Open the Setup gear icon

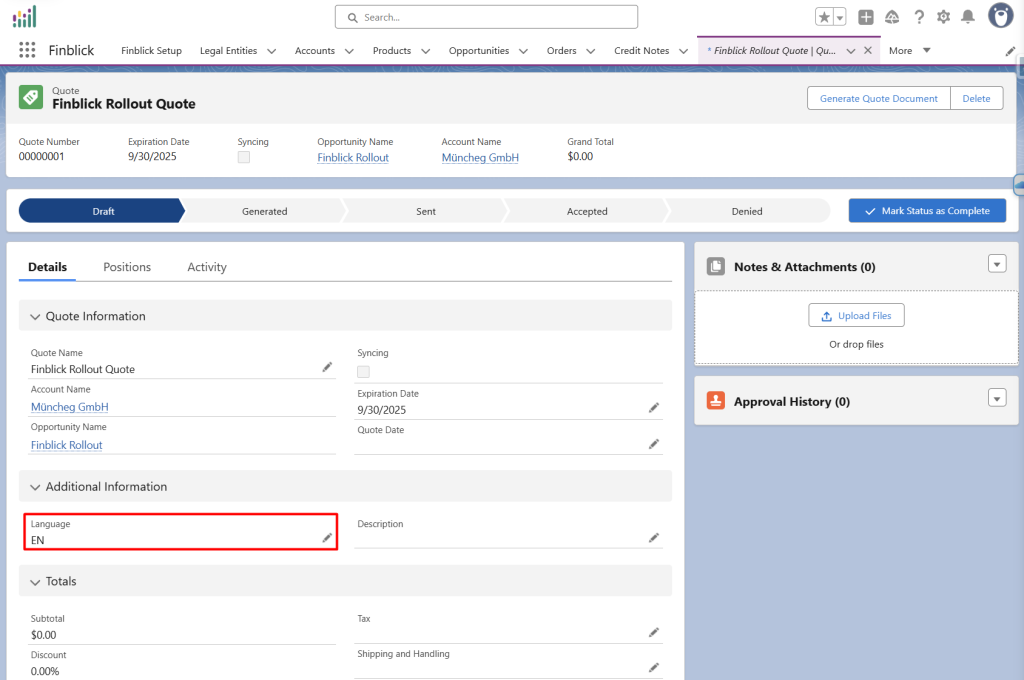[943, 17]
